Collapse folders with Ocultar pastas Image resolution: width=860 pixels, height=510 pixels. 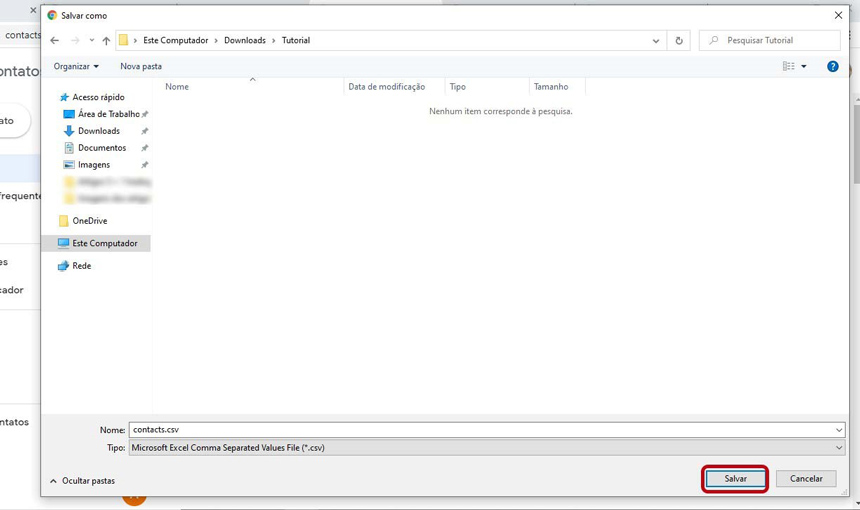point(83,481)
